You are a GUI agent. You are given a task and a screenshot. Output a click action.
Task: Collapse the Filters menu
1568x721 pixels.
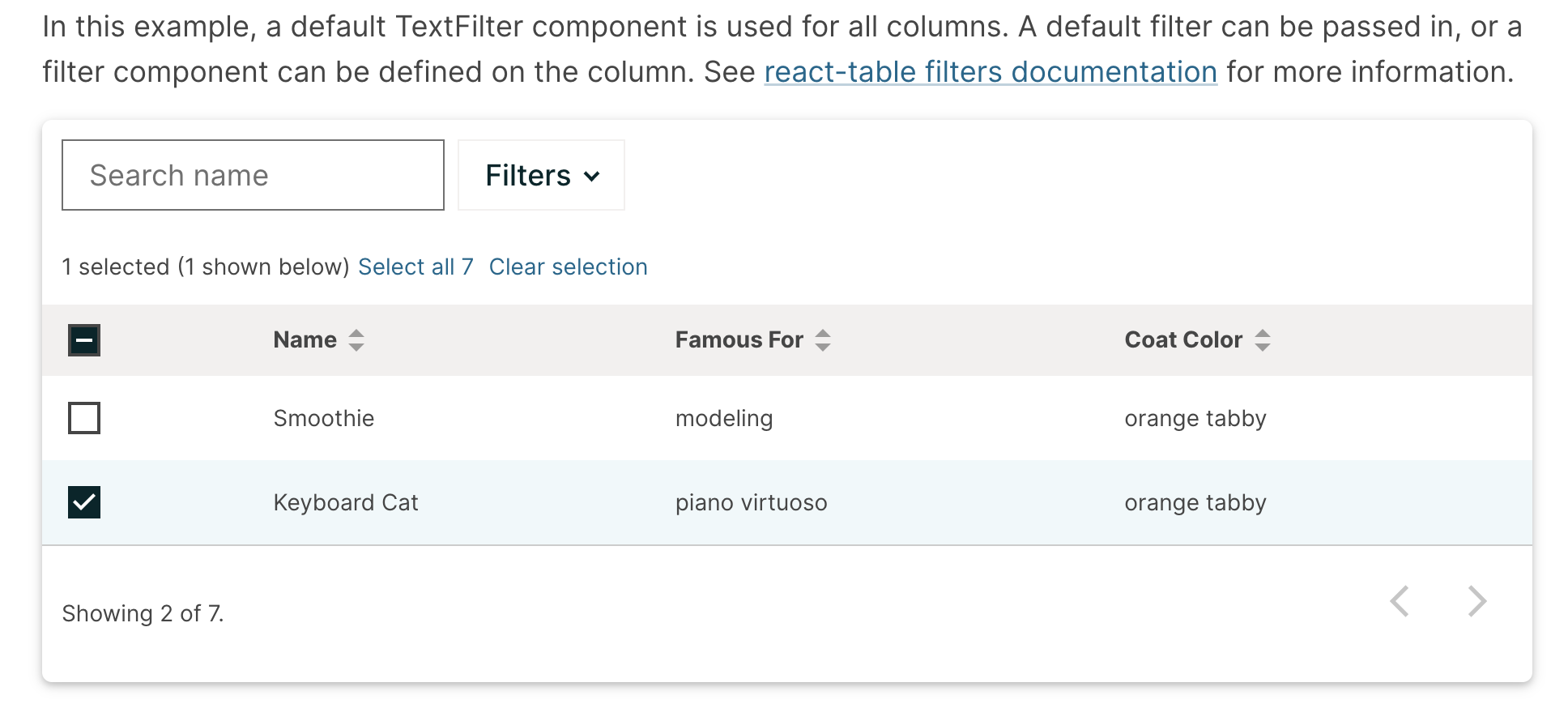click(x=540, y=175)
